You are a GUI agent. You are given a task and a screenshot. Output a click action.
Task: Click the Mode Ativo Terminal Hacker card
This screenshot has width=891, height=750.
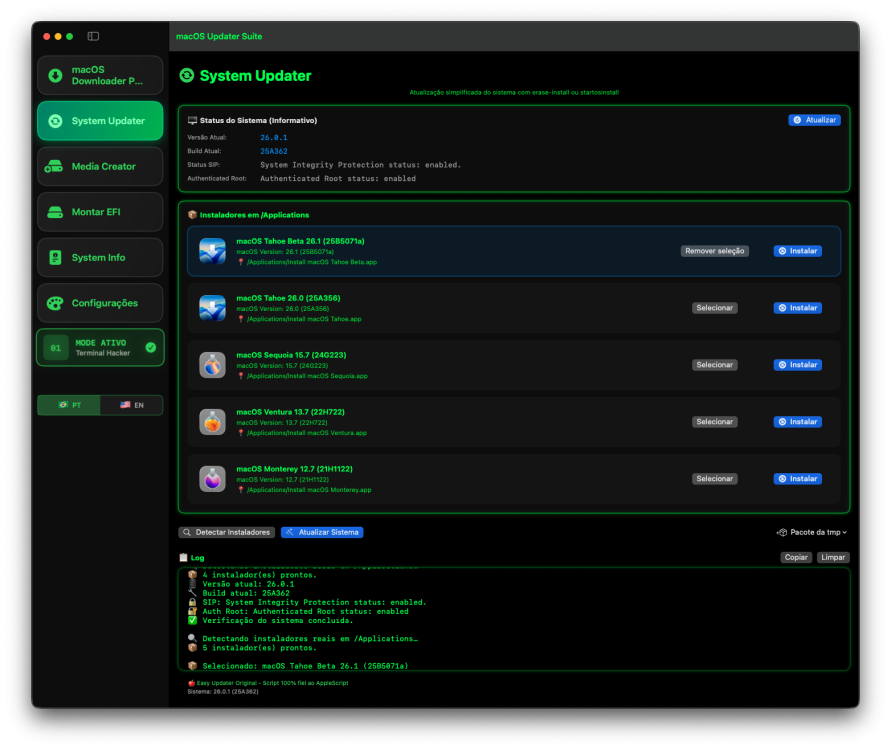tap(100, 348)
